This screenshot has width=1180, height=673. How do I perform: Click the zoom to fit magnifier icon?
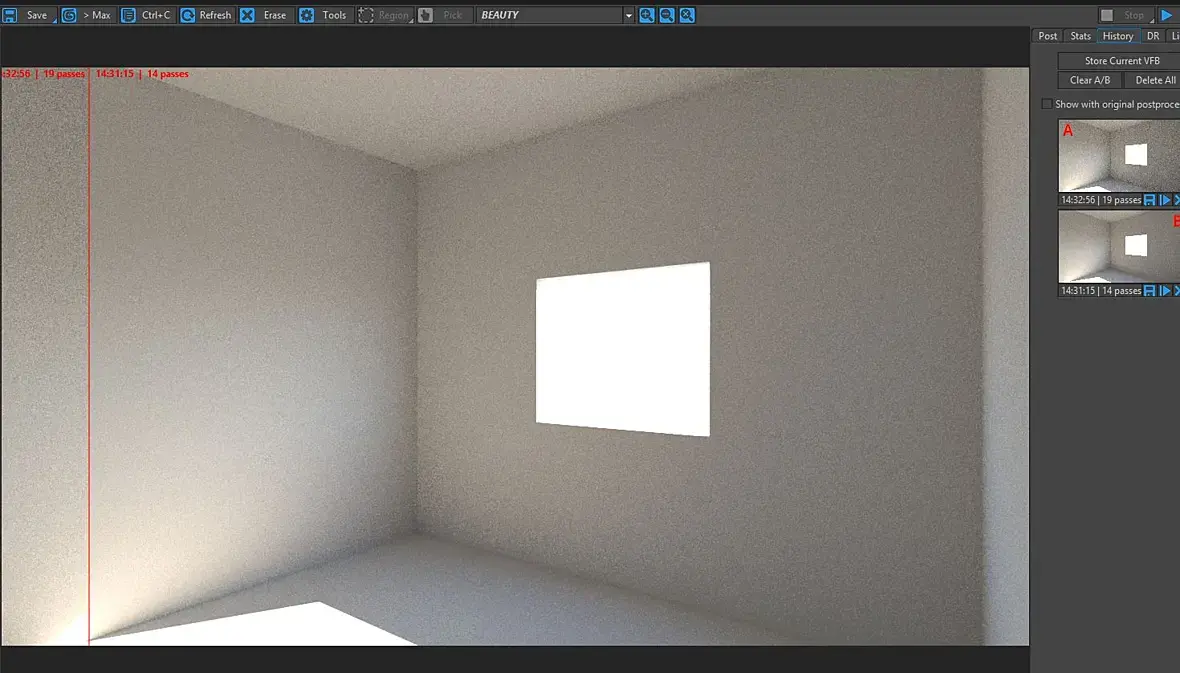[687, 15]
